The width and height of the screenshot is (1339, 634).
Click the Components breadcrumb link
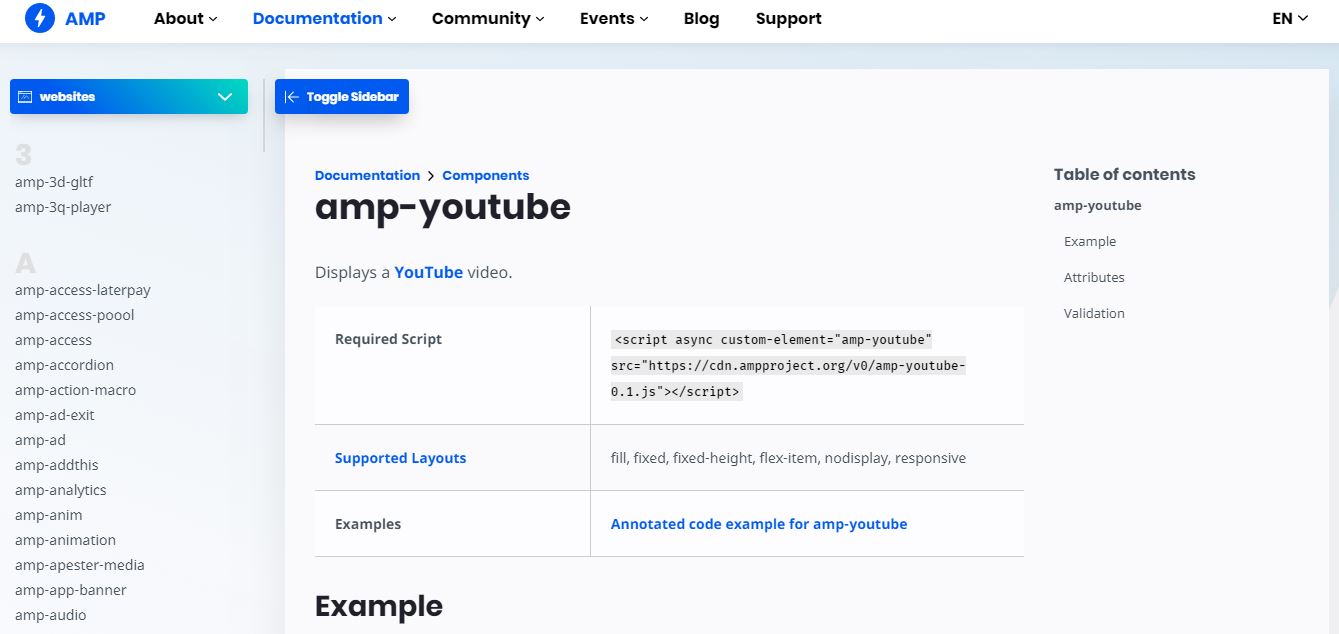coord(485,175)
